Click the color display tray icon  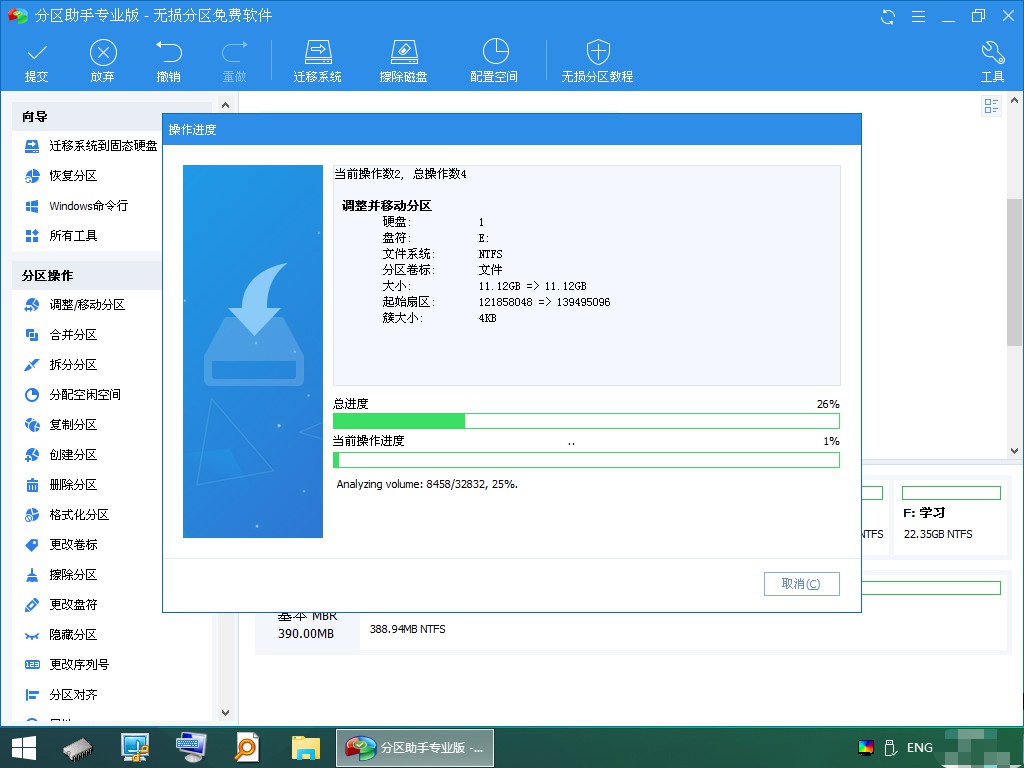pyautogui.click(x=866, y=748)
